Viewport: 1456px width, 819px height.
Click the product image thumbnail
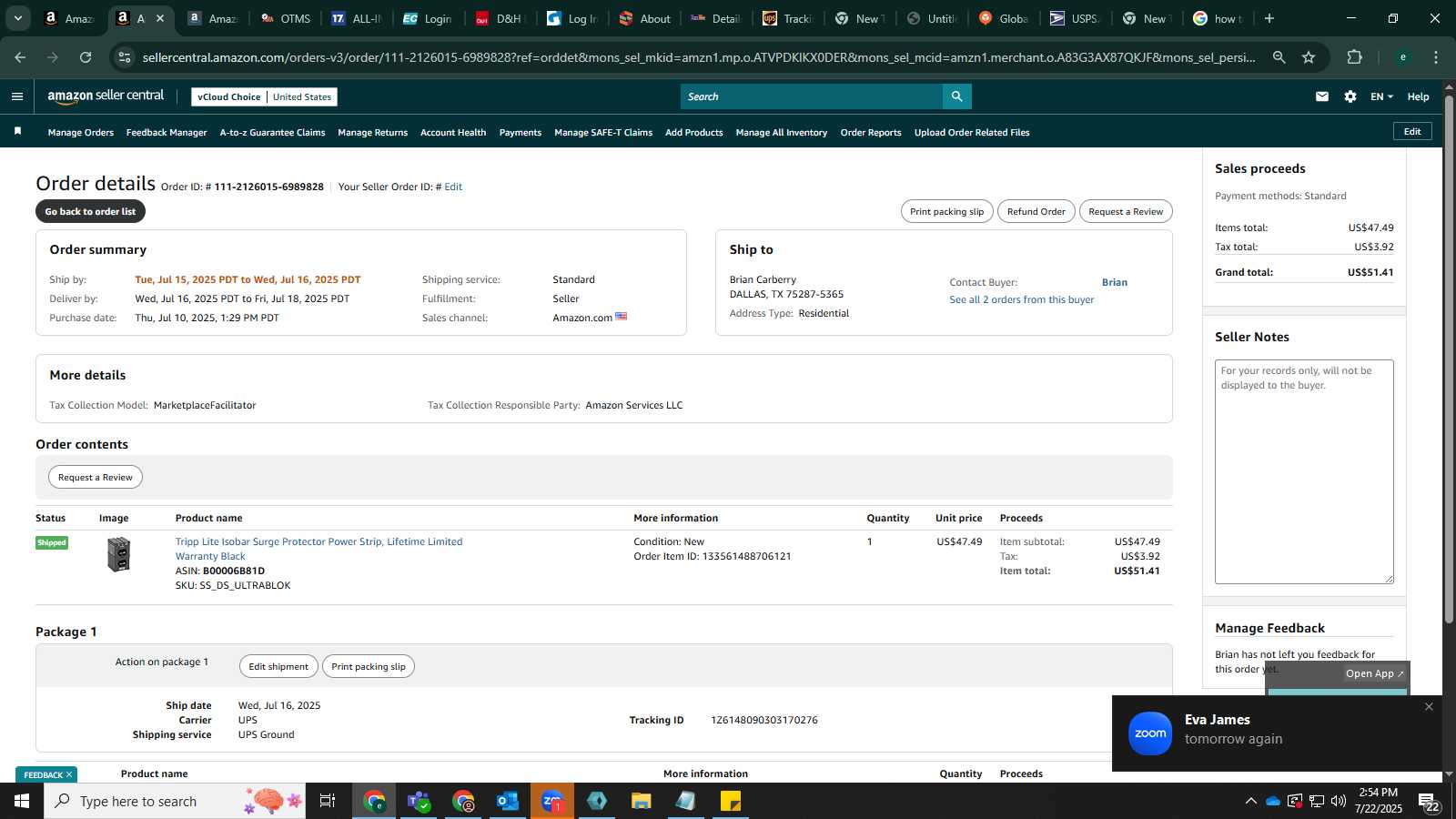coord(118,554)
